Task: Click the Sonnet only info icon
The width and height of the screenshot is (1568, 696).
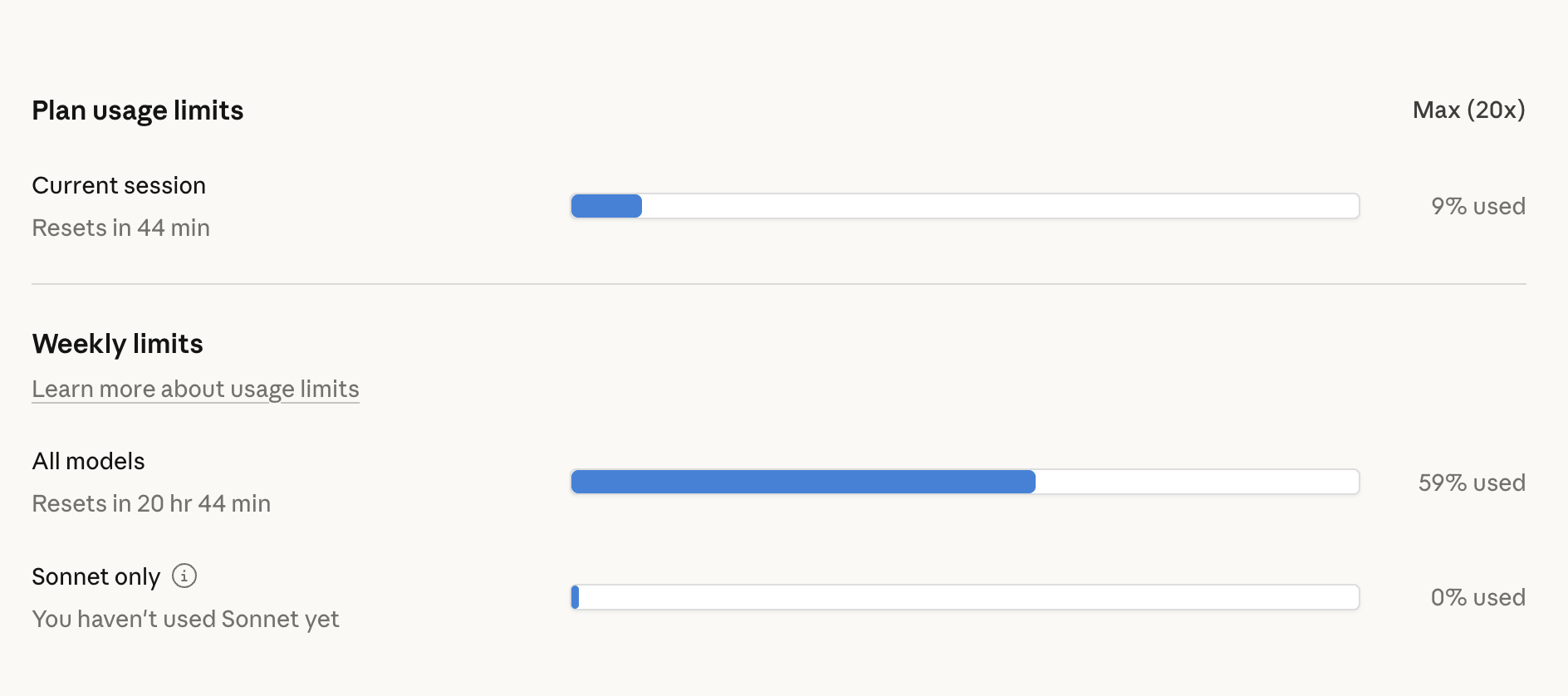Action: [184, 576]
